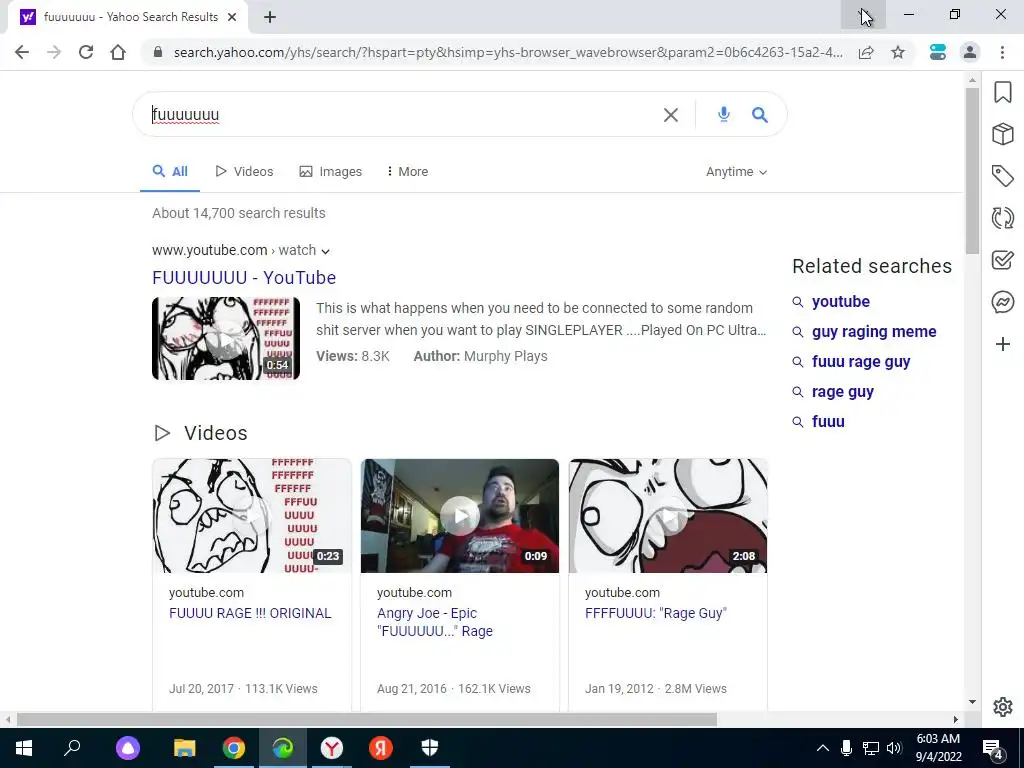Click the address bar URL

coord(507,52)
